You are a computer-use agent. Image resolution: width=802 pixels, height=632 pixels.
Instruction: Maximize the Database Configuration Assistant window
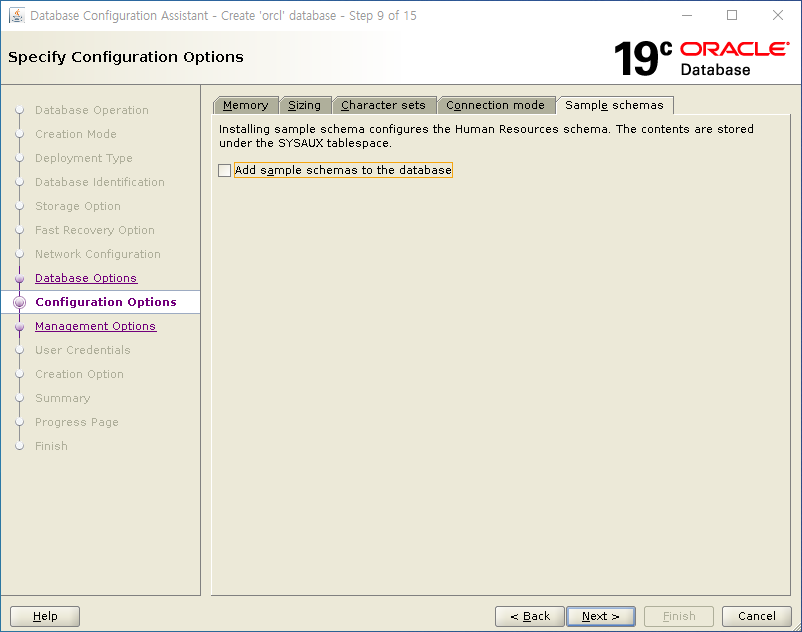click(x=732, y=15)
